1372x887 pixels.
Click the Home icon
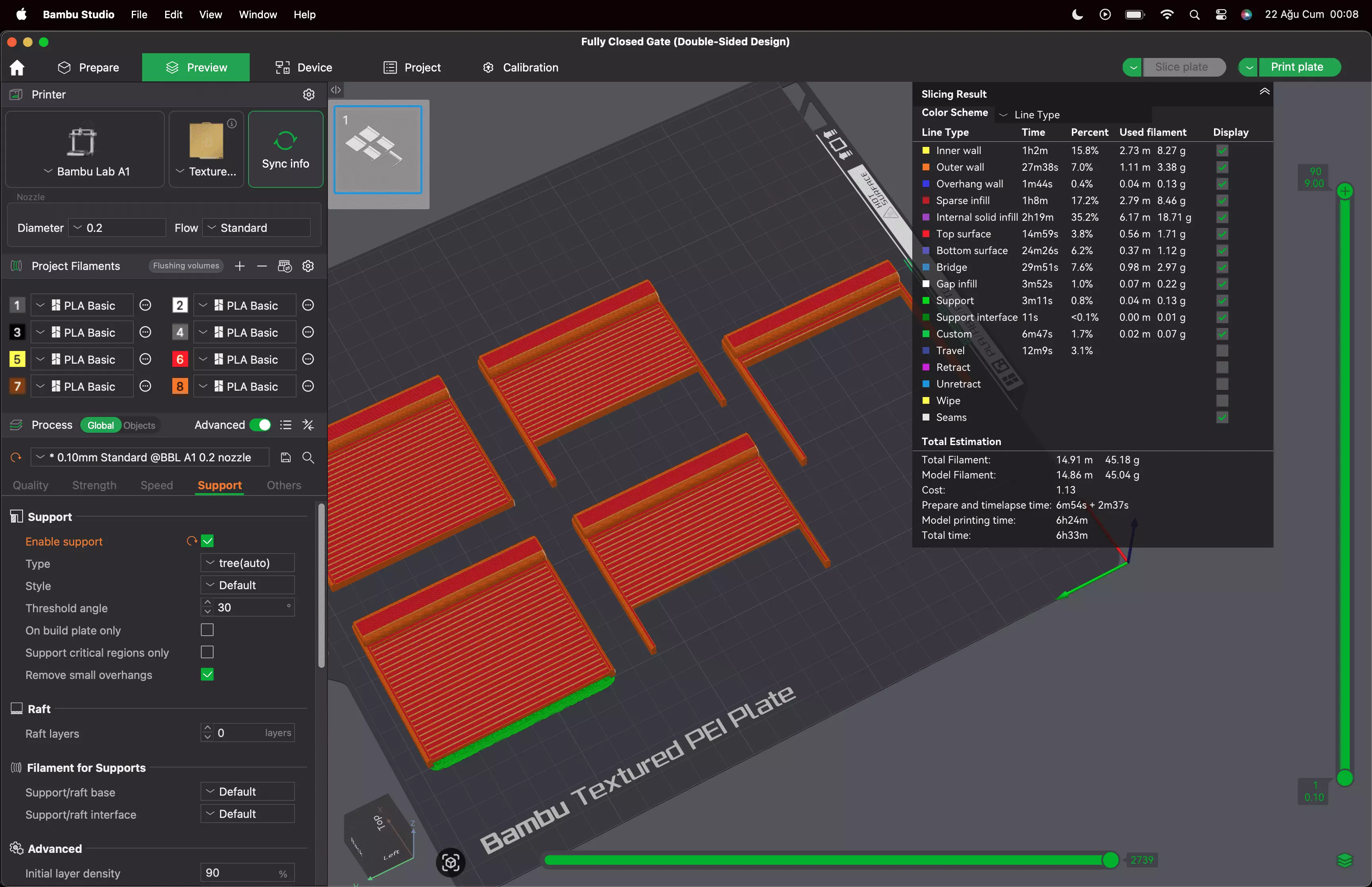tap(17, 67)
